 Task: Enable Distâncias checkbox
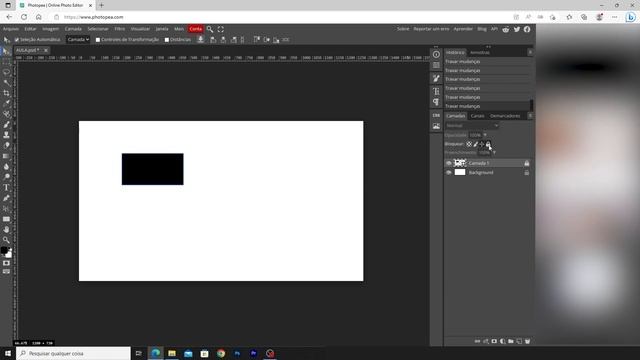[167, 40]
